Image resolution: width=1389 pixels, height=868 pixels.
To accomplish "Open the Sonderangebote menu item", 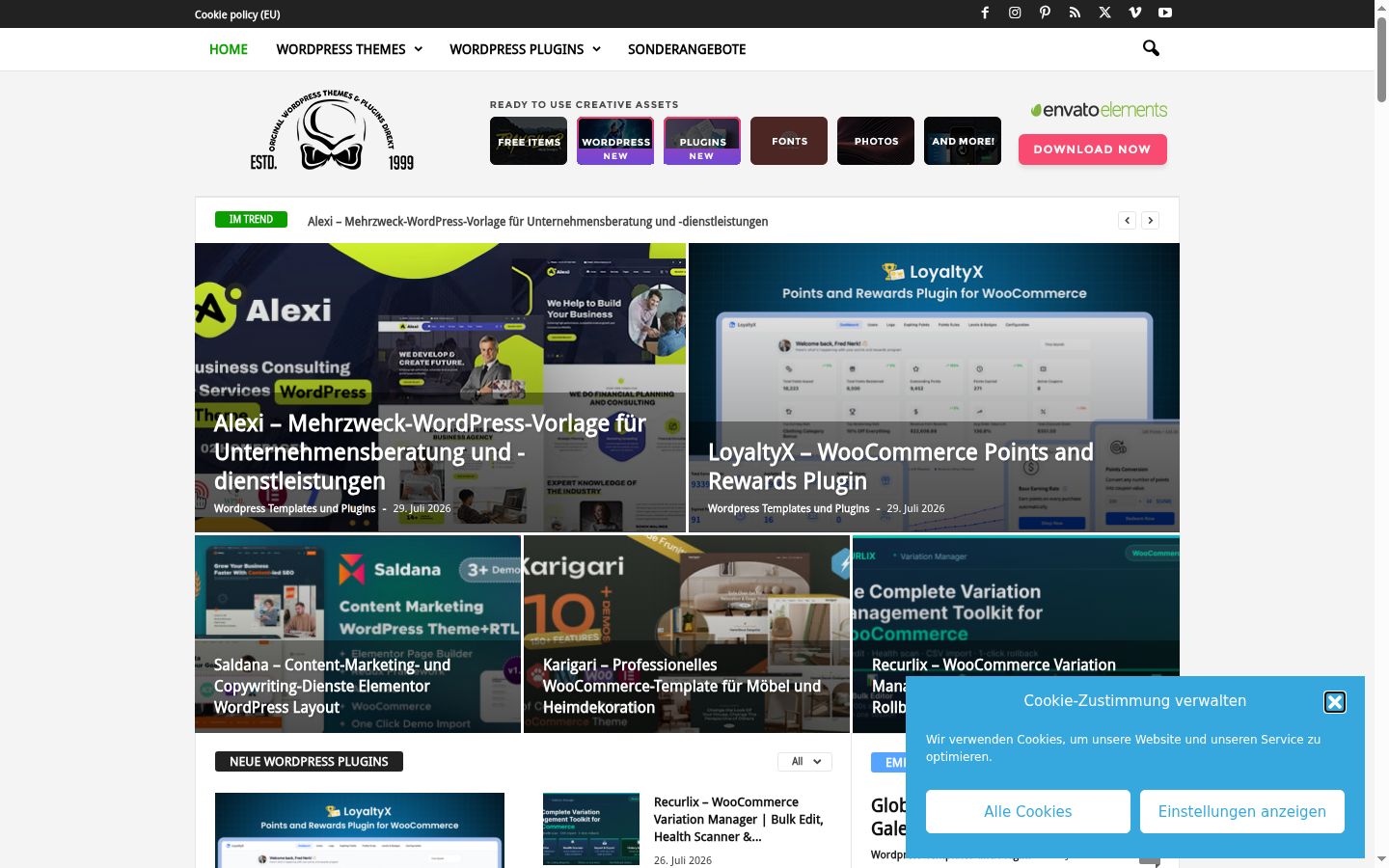I will point(687,49).
